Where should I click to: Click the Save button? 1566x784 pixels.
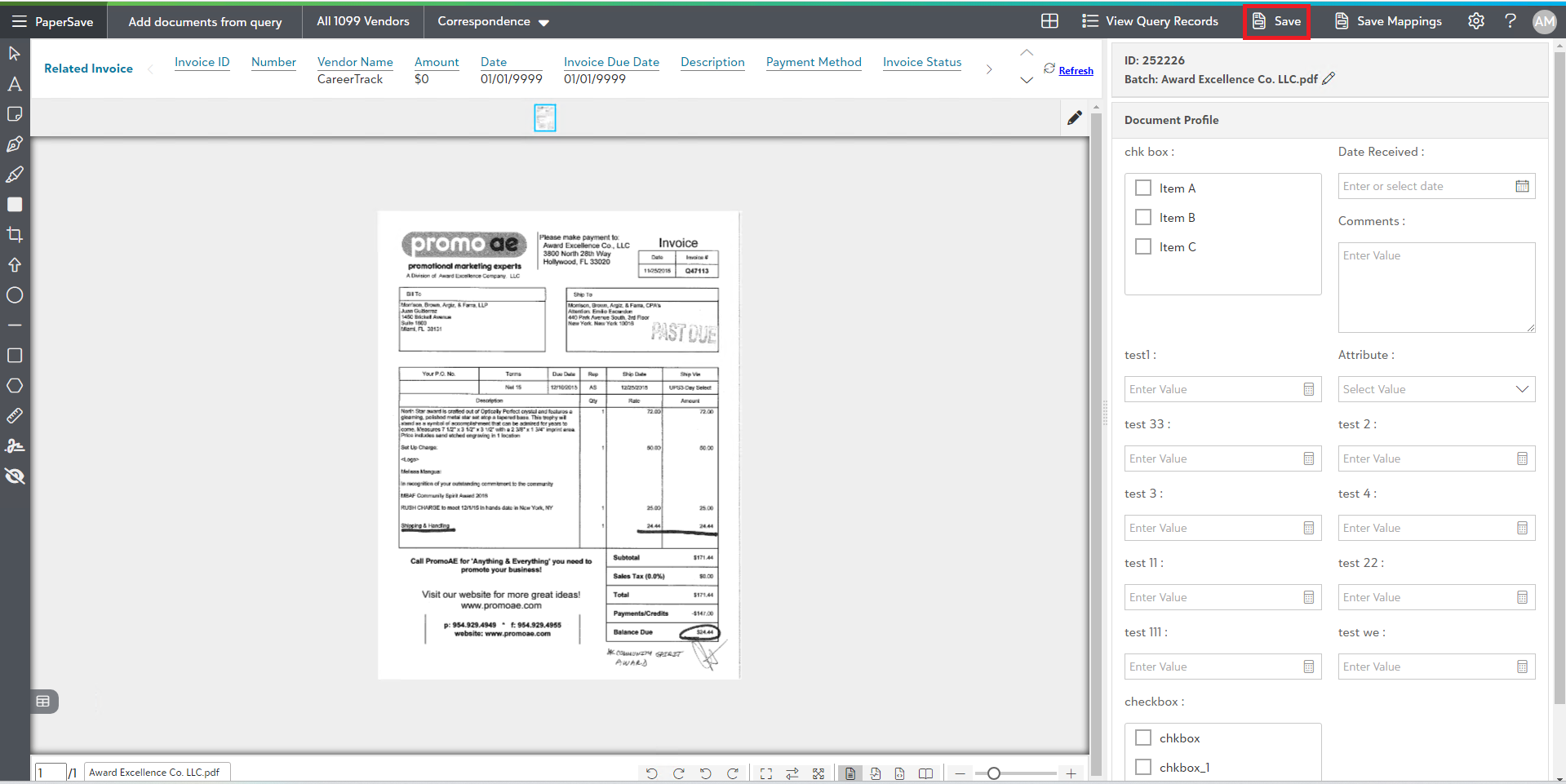pyautogui.click(x=1277, y=21)
